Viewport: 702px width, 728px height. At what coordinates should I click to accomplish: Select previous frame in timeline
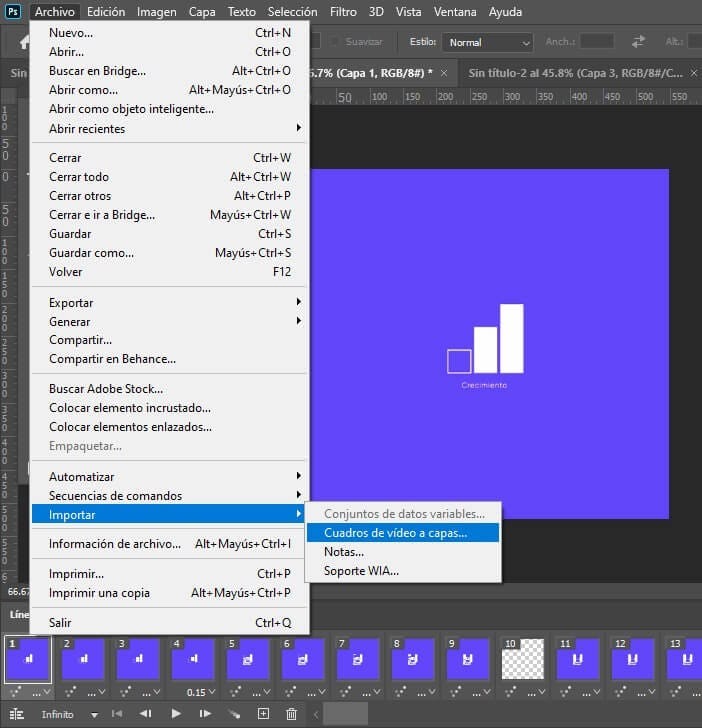[x=146, y=714]
